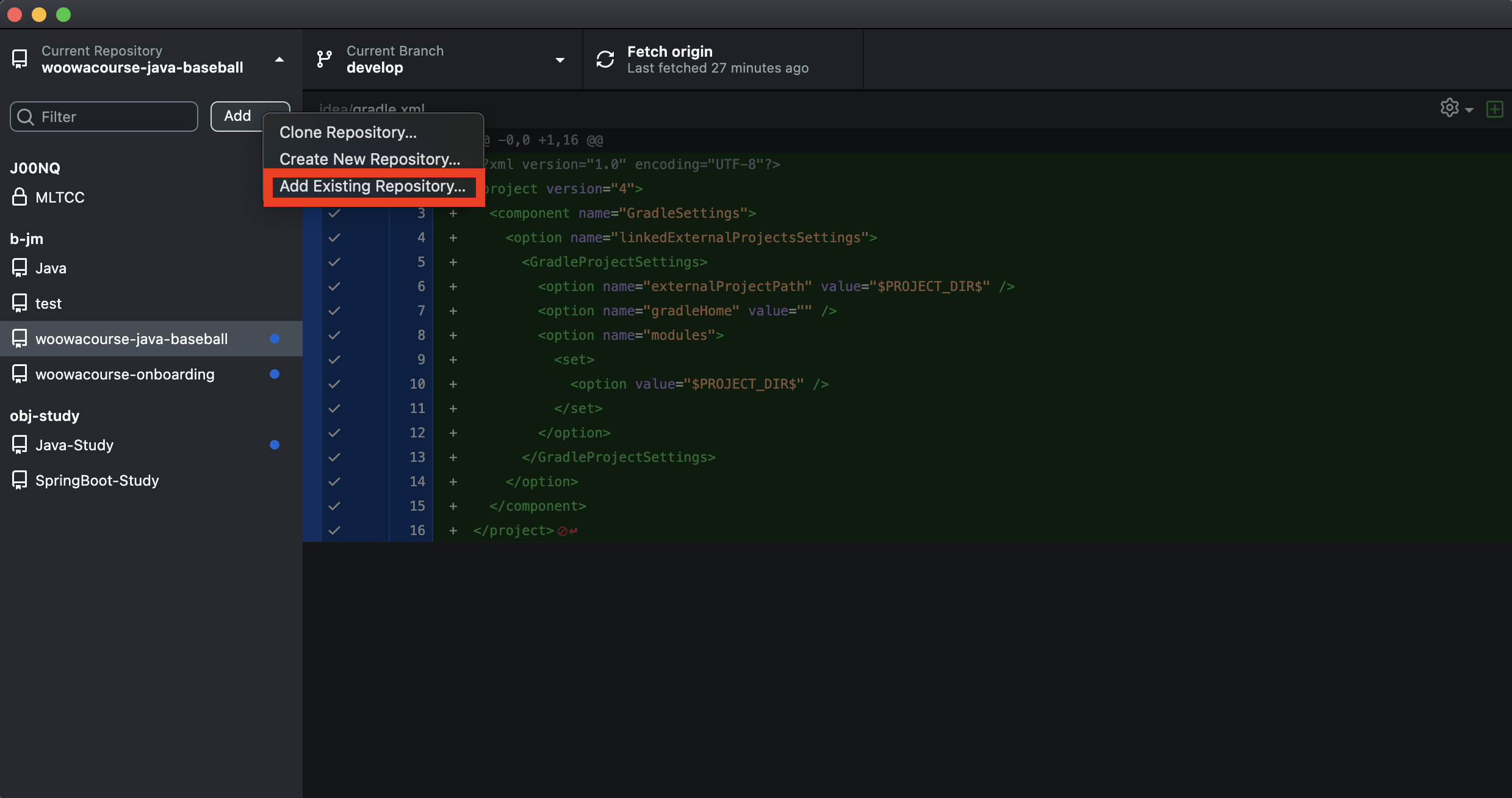The image size is (1512, 798).
Task: Toggle the checkmark on diff line 16
Action: coord(334,530)
